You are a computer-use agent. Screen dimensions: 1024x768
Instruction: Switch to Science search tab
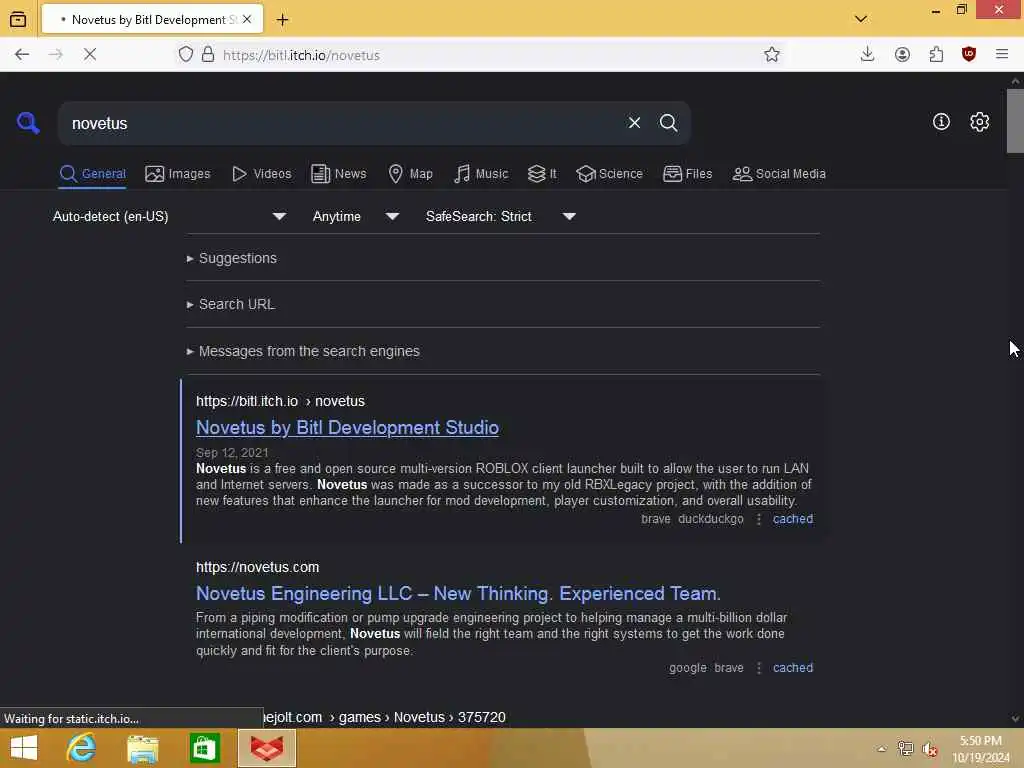(609, 174)
